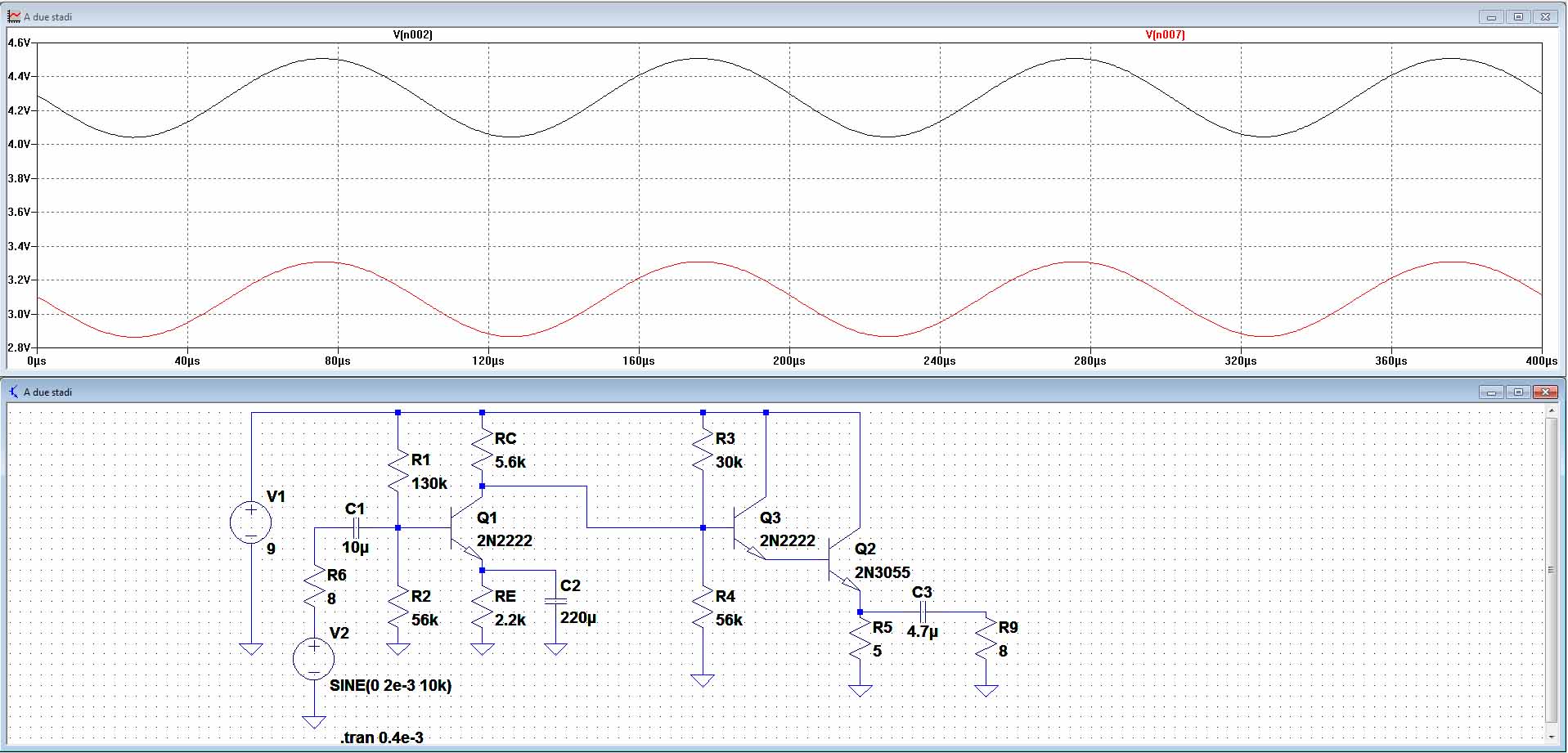This screenshot has height=753, width=1568.
Task: Select the V2 sine source symbol
Action: pyautogui.click(x=313, y=658)
